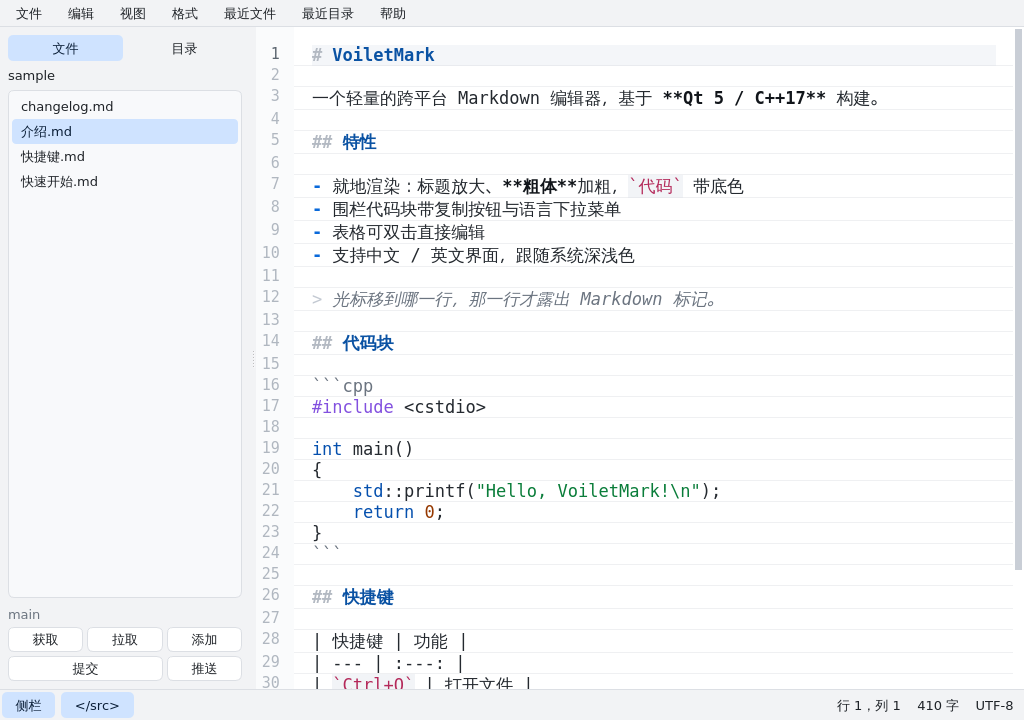
Task: Click the 提交 commit button
Action: pyautogui.click(x=86, y=668)
